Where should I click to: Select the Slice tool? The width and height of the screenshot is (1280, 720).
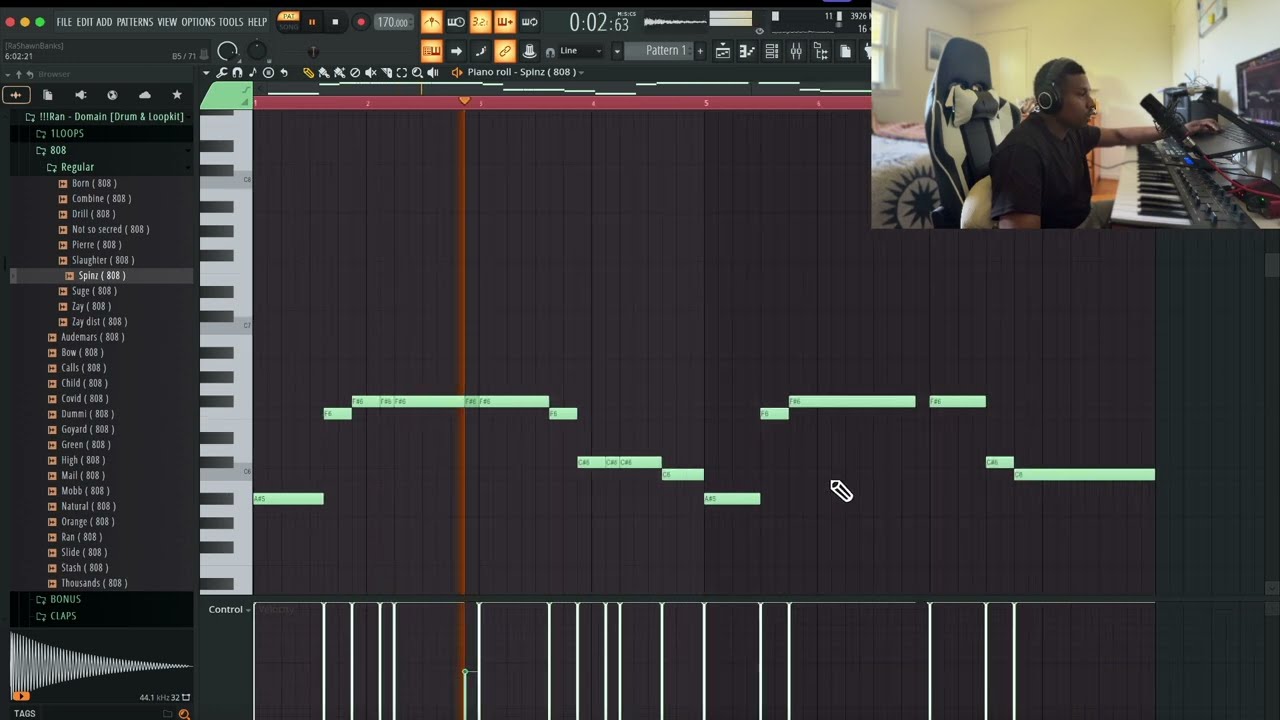coord(386,72)
